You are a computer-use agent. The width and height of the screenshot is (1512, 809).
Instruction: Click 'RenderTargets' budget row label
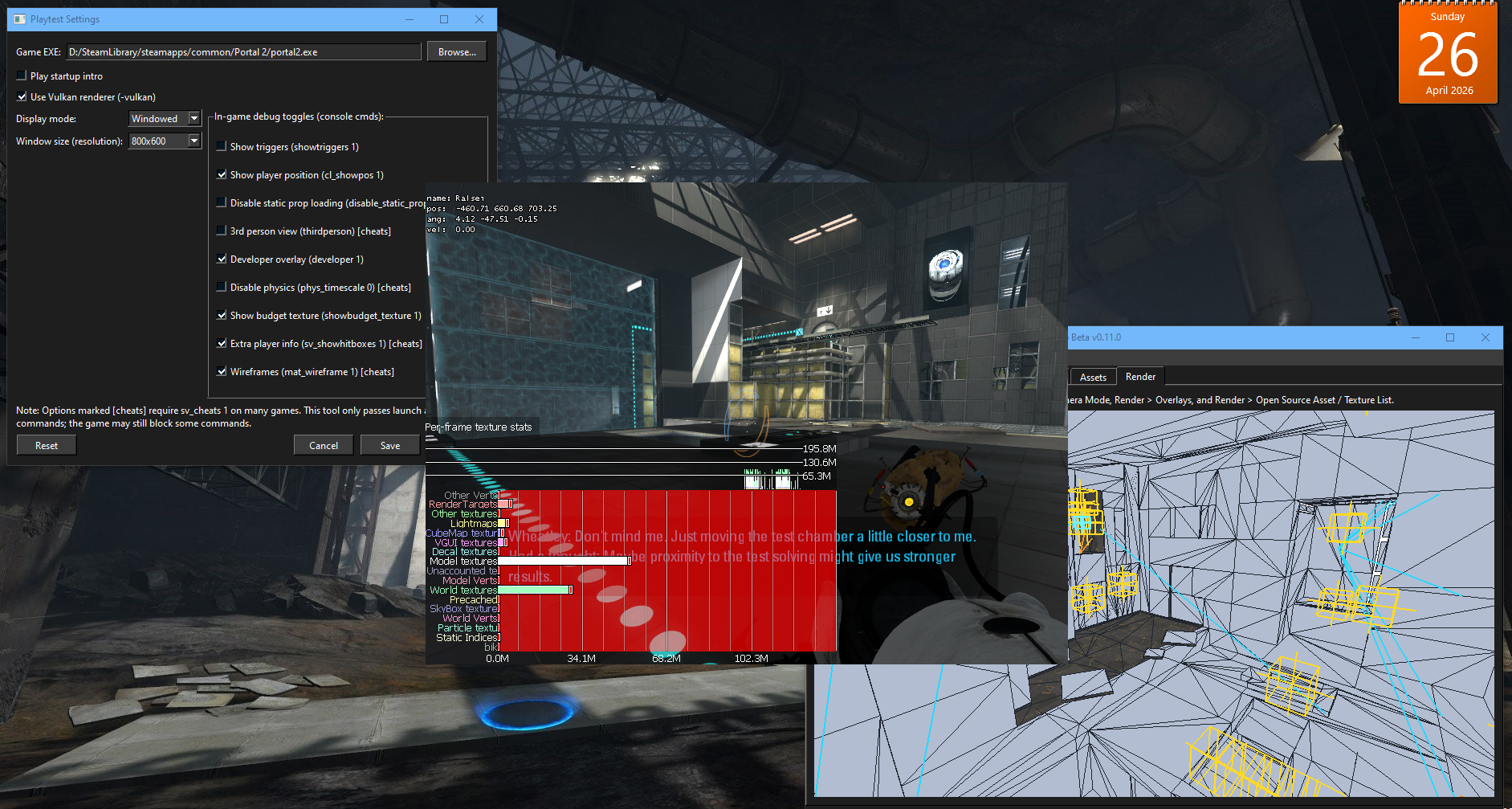(463, 505)
